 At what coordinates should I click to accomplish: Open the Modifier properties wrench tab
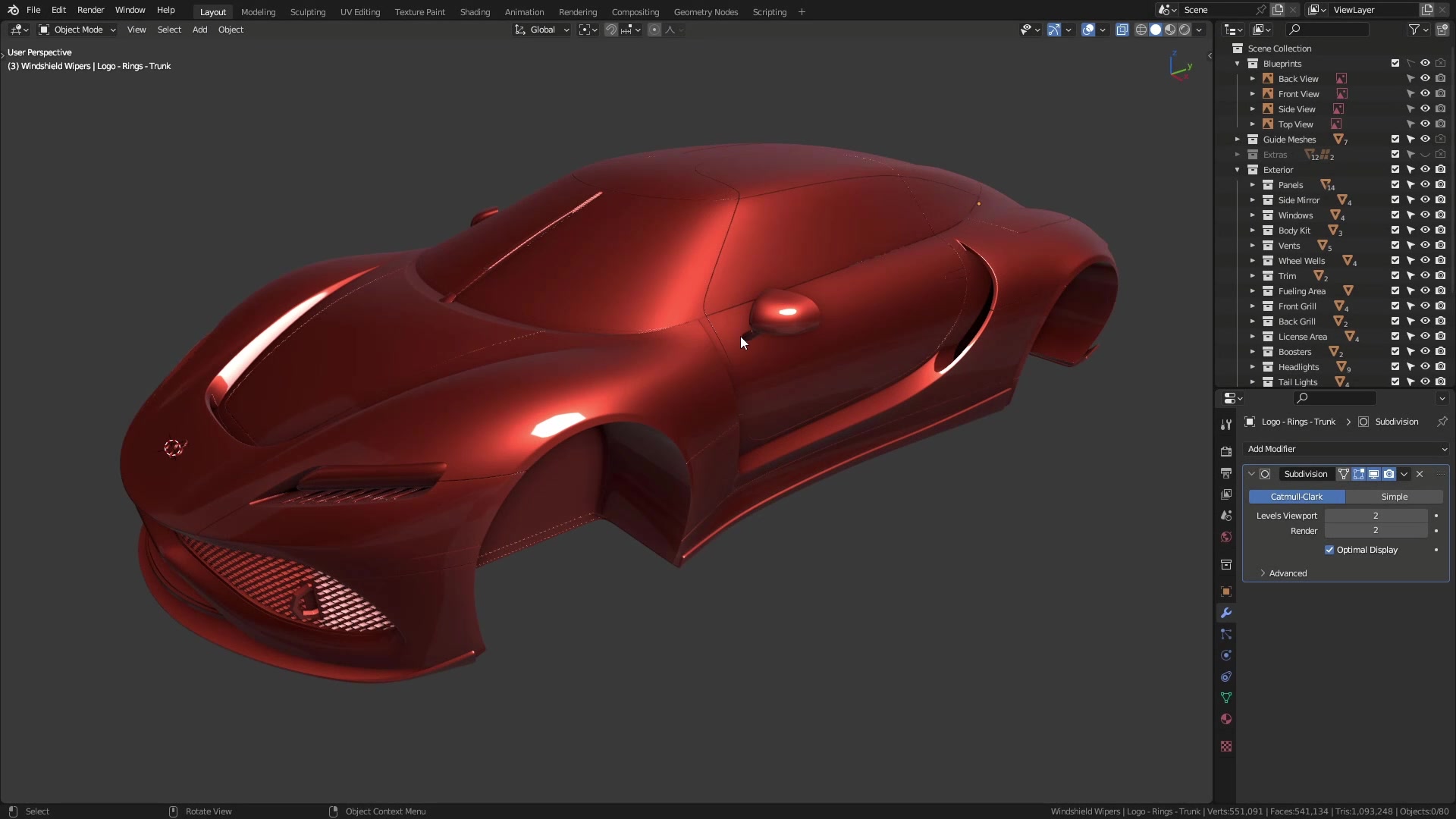tap(1226, 613)
